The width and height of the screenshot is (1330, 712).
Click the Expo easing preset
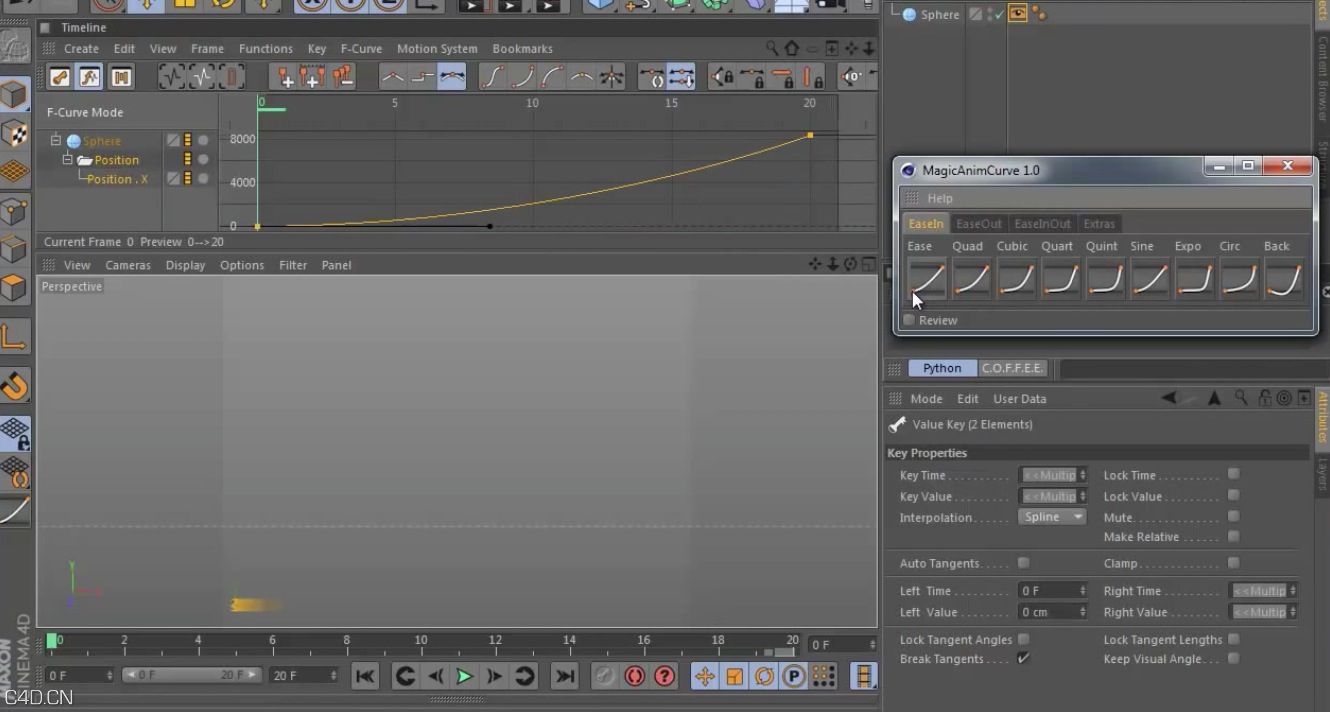point(1194,278)
